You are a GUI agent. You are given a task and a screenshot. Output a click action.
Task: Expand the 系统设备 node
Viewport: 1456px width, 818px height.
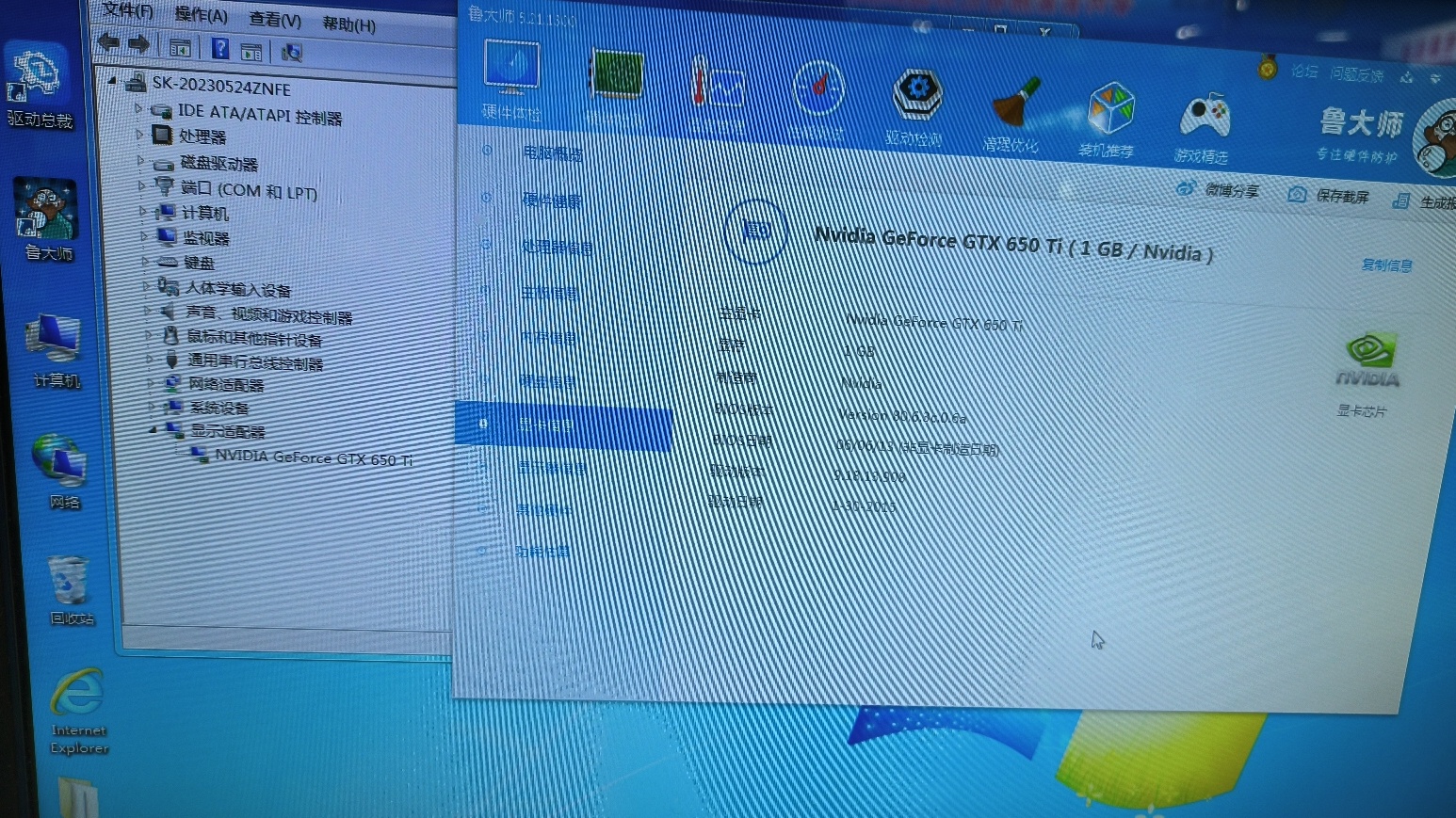pyautogui.click(x=152, y=406)
